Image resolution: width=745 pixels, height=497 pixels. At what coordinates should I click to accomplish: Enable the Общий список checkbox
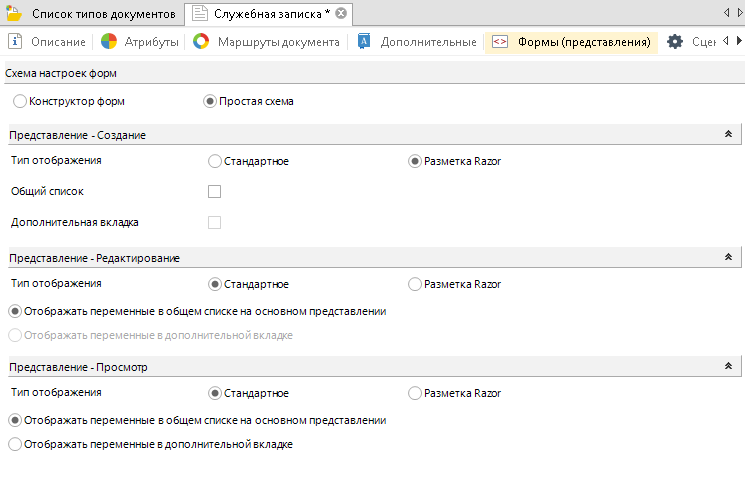click(x=214, y=191)
